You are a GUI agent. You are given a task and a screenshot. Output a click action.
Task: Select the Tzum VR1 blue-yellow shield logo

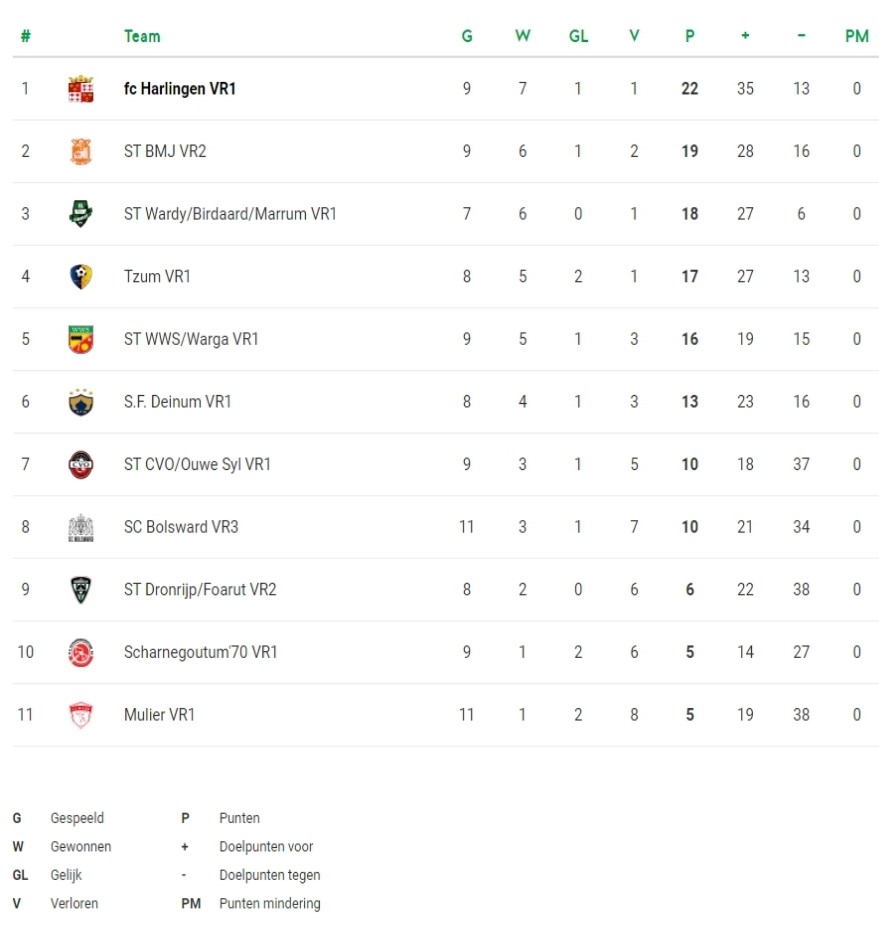81,276
